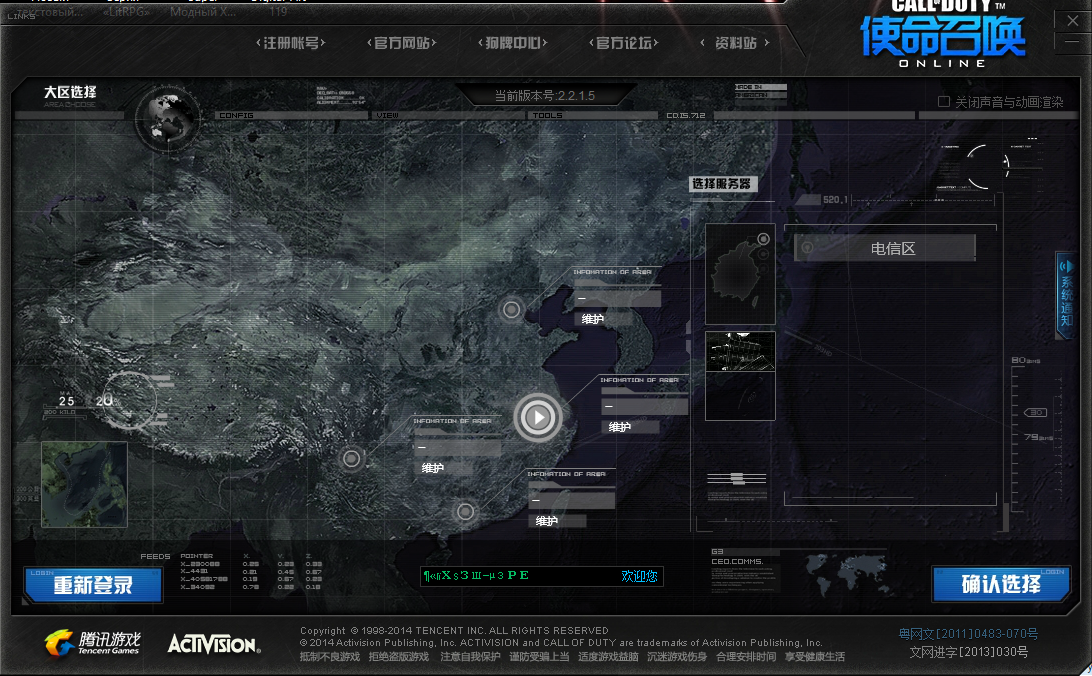This screenshot has height=676, width=1092.
Task: Click the 520.1 readout
Action: pos(836,199)
